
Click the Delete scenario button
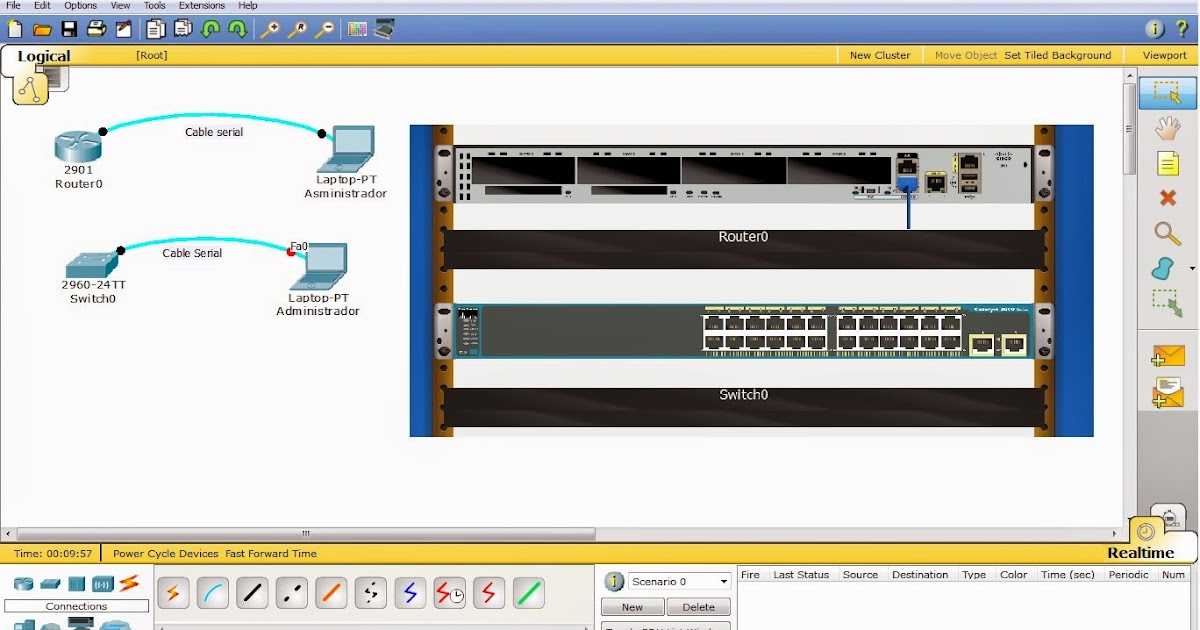699,607
